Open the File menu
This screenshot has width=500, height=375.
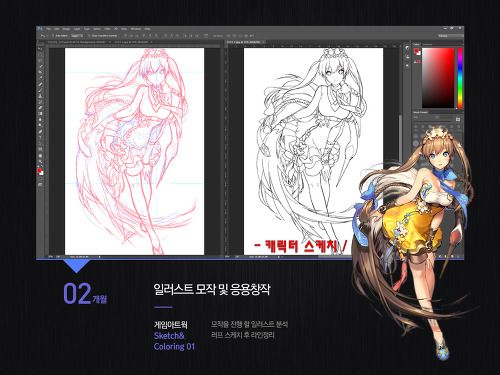tap(49, 29)
